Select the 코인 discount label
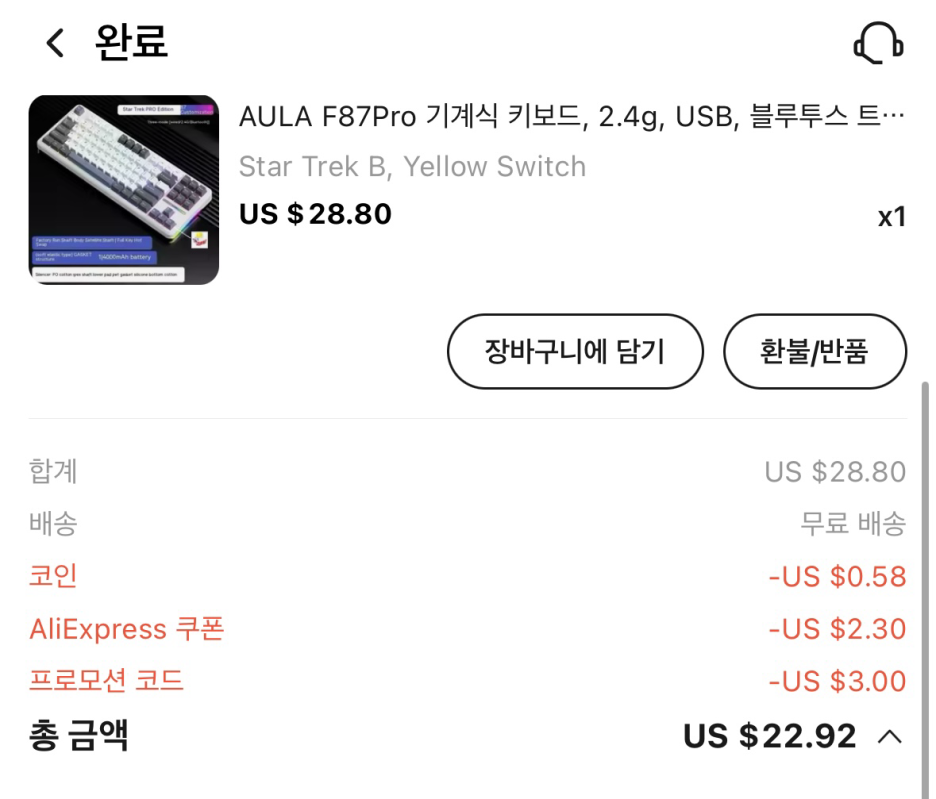This screenshot has width=936, height=799. [x=53, y=576]
